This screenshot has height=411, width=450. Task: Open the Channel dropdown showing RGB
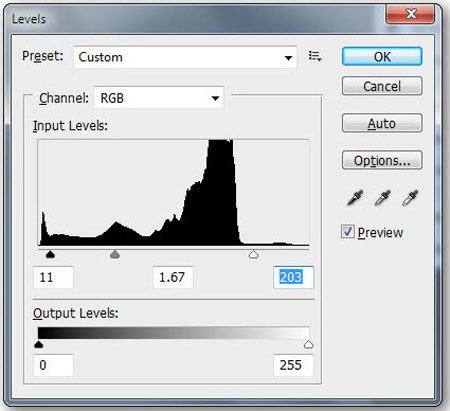(x=159, y=98)
